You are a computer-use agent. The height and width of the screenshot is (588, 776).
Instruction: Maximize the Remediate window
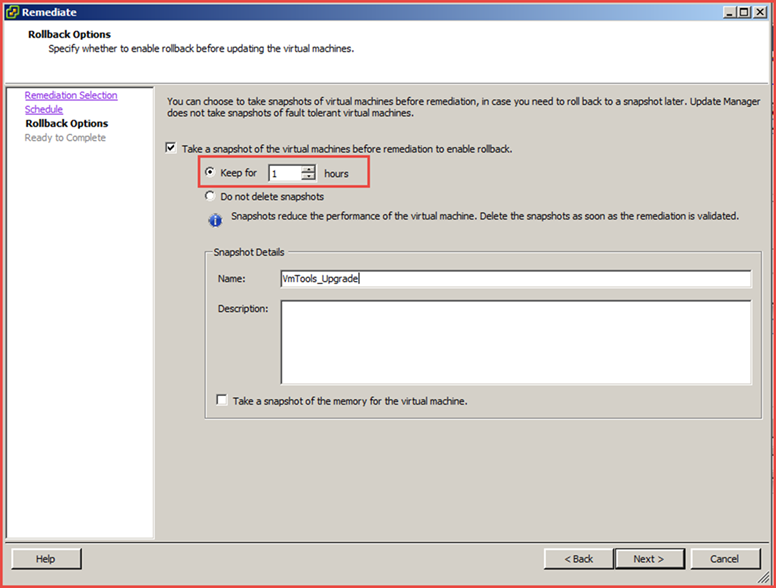click(x=744, y=12)
